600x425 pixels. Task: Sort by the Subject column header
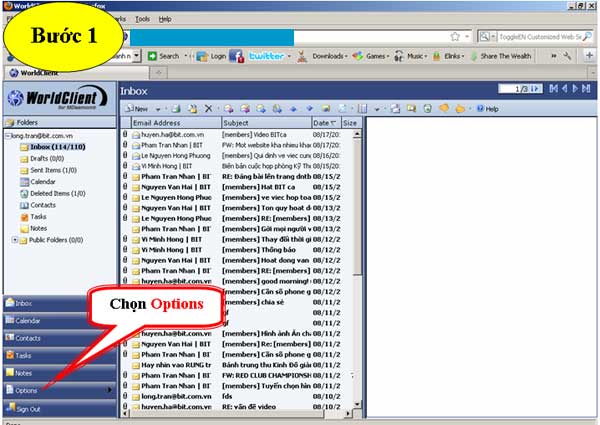(x=266, y=123)
